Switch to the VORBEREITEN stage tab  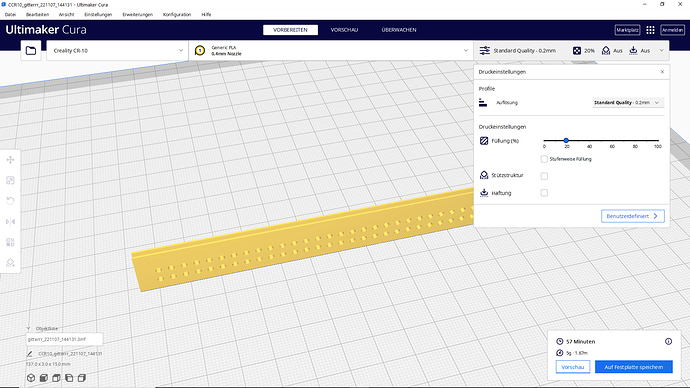[290, 30]
